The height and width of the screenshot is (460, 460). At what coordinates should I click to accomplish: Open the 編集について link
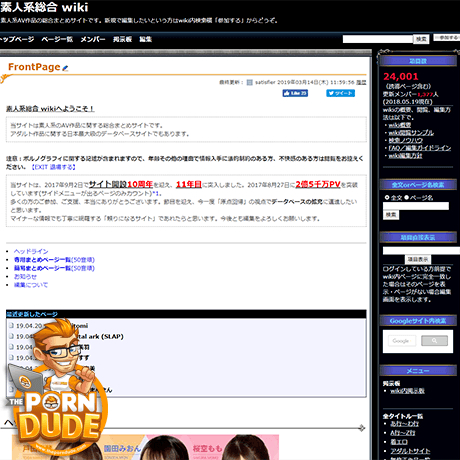(x=31, y=285)
